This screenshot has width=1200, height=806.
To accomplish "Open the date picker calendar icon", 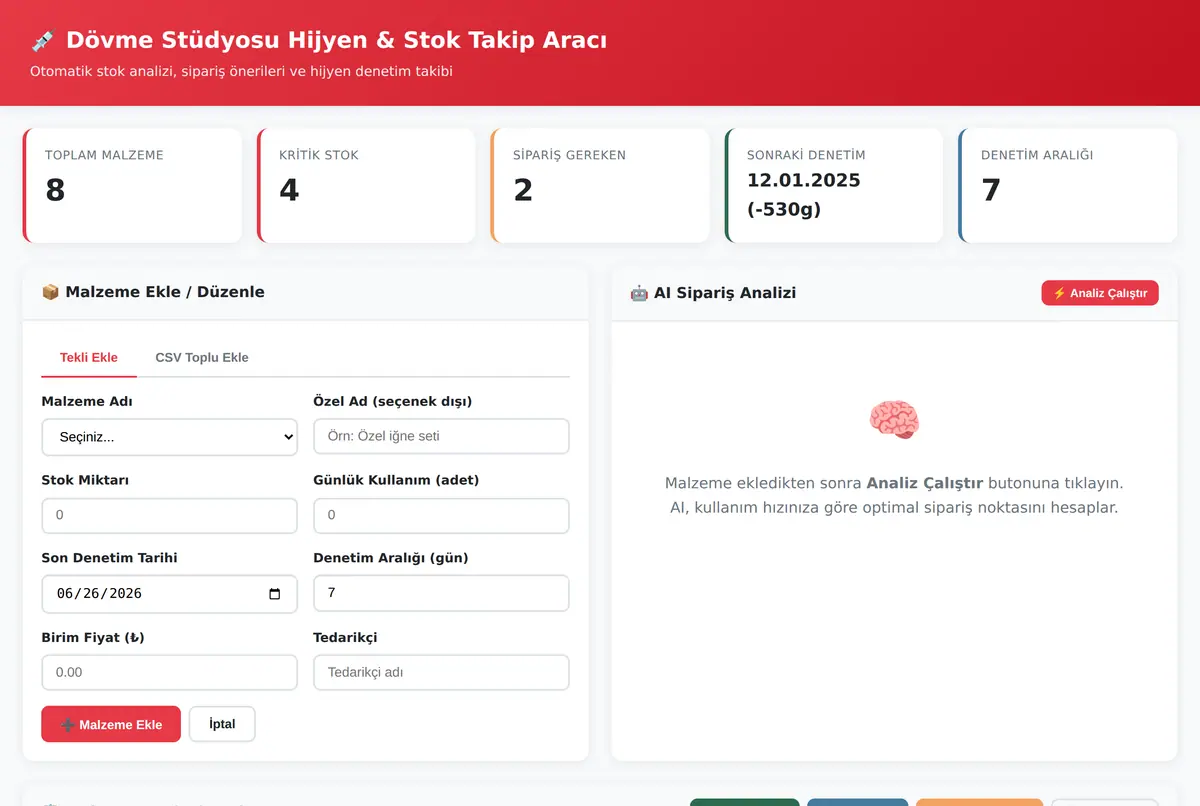I will [275, 594].
